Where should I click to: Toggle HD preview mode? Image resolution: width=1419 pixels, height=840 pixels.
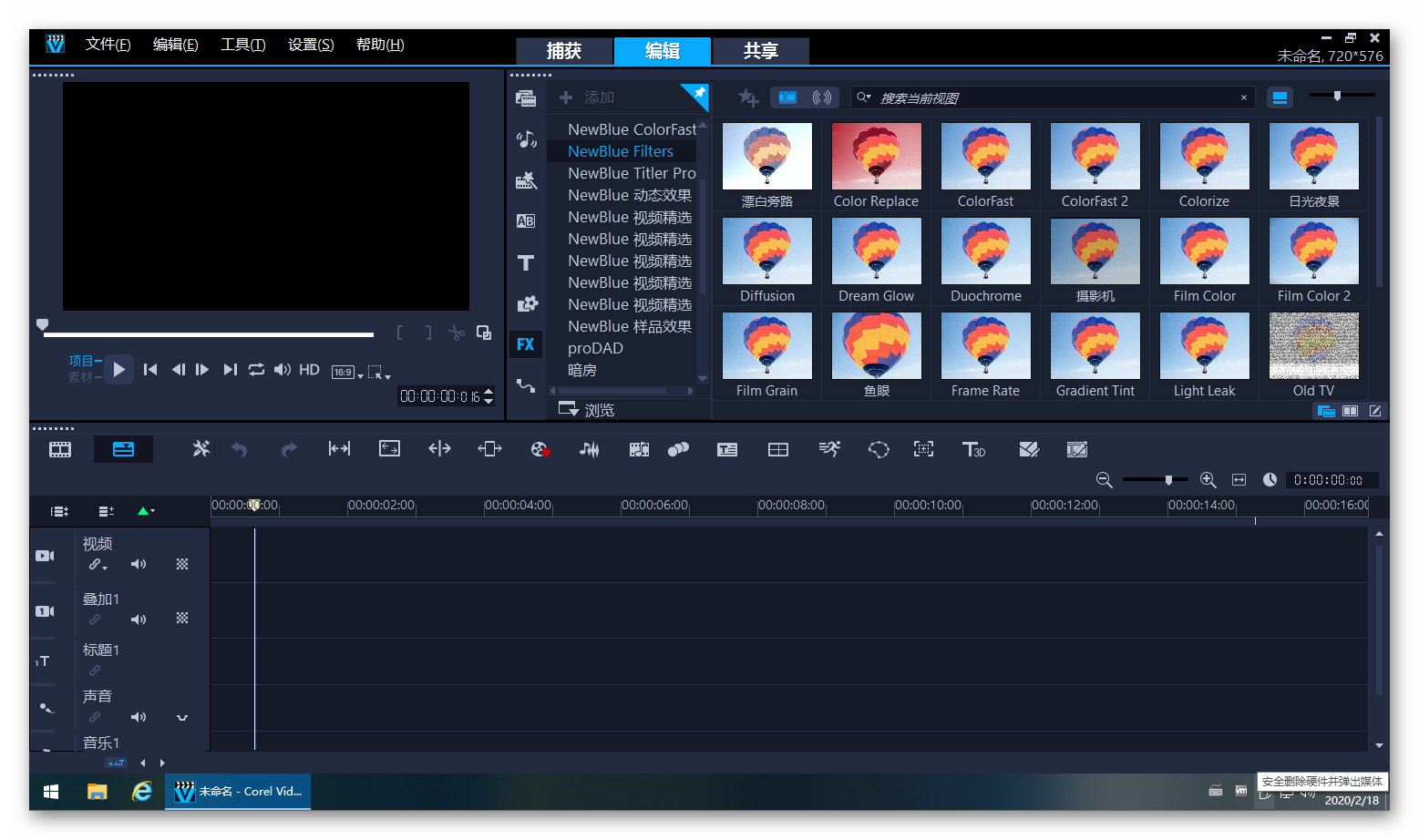click(x=310, y=370)
